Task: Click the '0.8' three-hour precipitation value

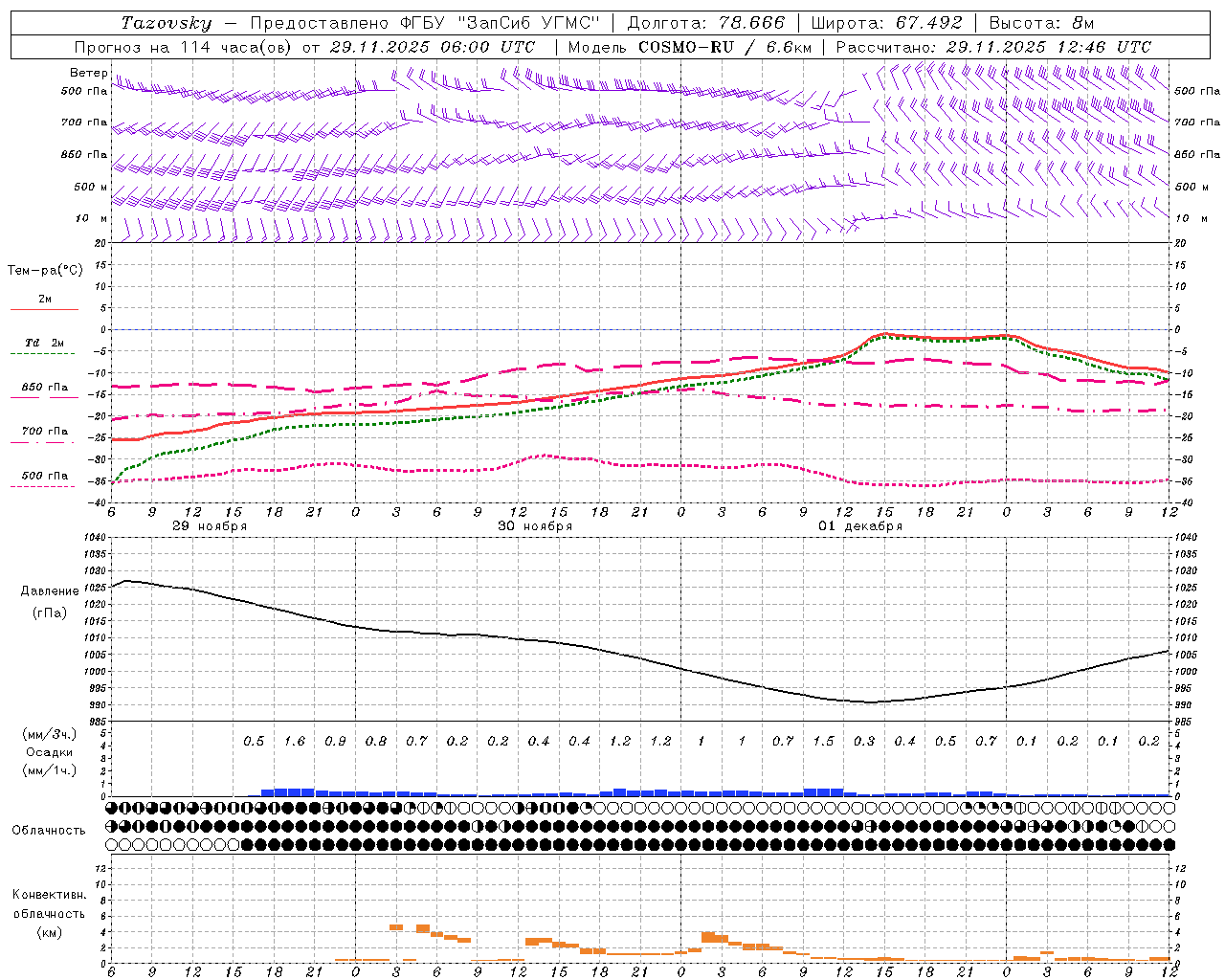Action: 376,742
